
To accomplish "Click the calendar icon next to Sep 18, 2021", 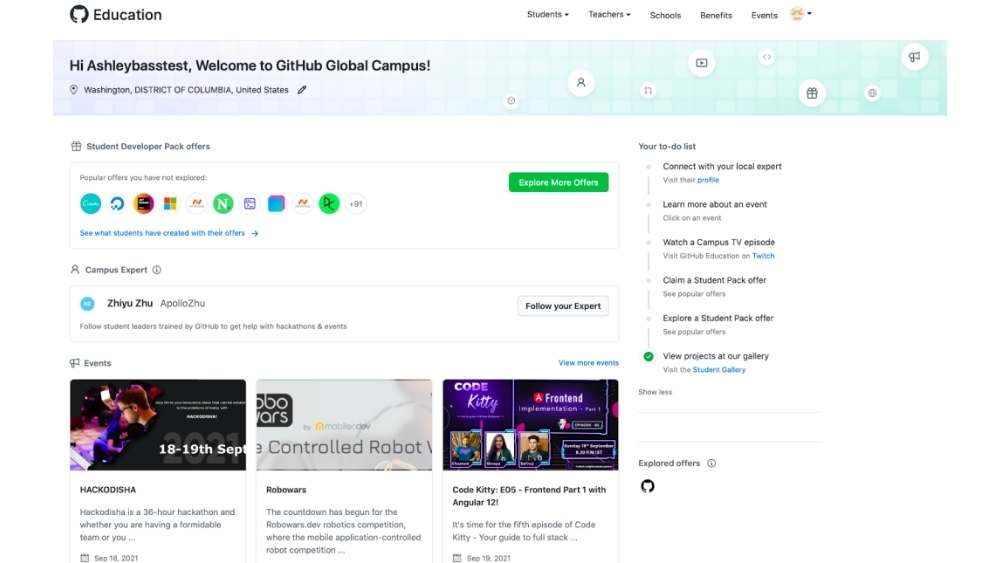I will [85, 558].
